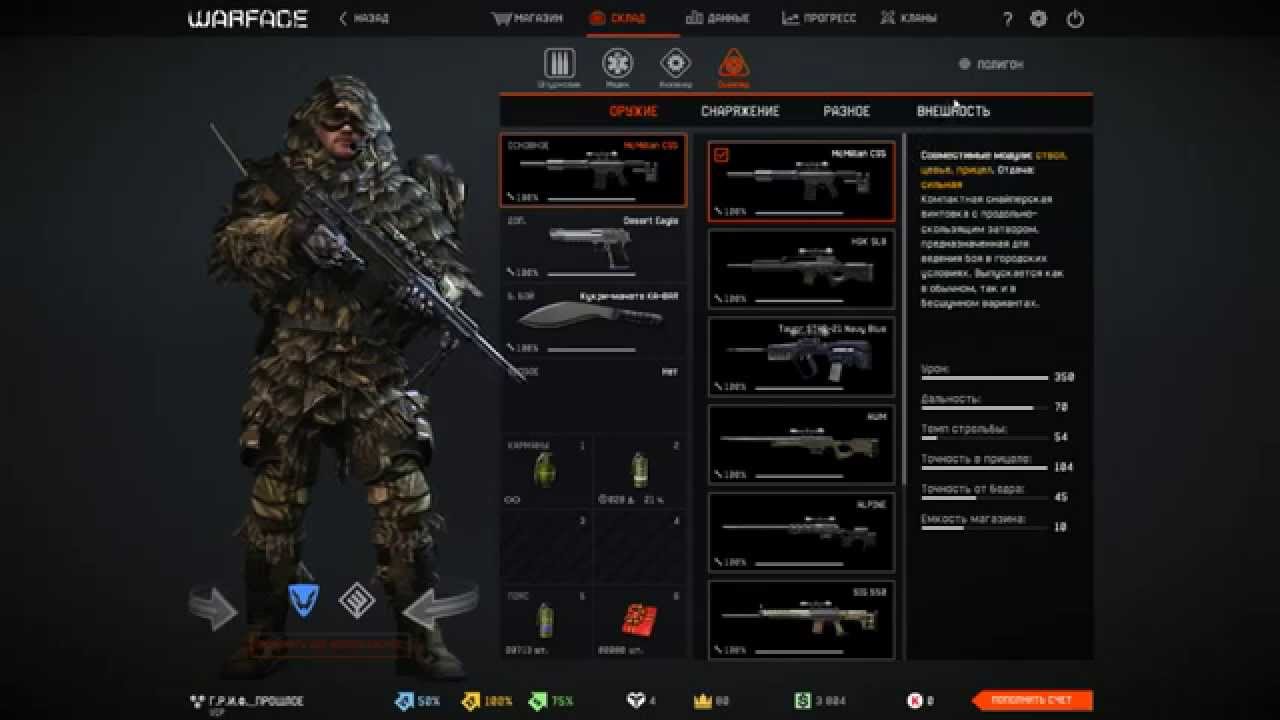The image size is (1280, 720).
Task: Select the frag grenade in pocket slot 1
Action: [x=545, y=470]
